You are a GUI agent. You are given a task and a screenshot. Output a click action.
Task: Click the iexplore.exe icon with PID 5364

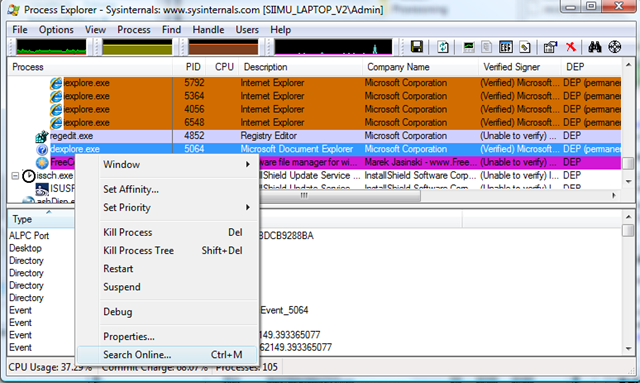coord(56,96)
